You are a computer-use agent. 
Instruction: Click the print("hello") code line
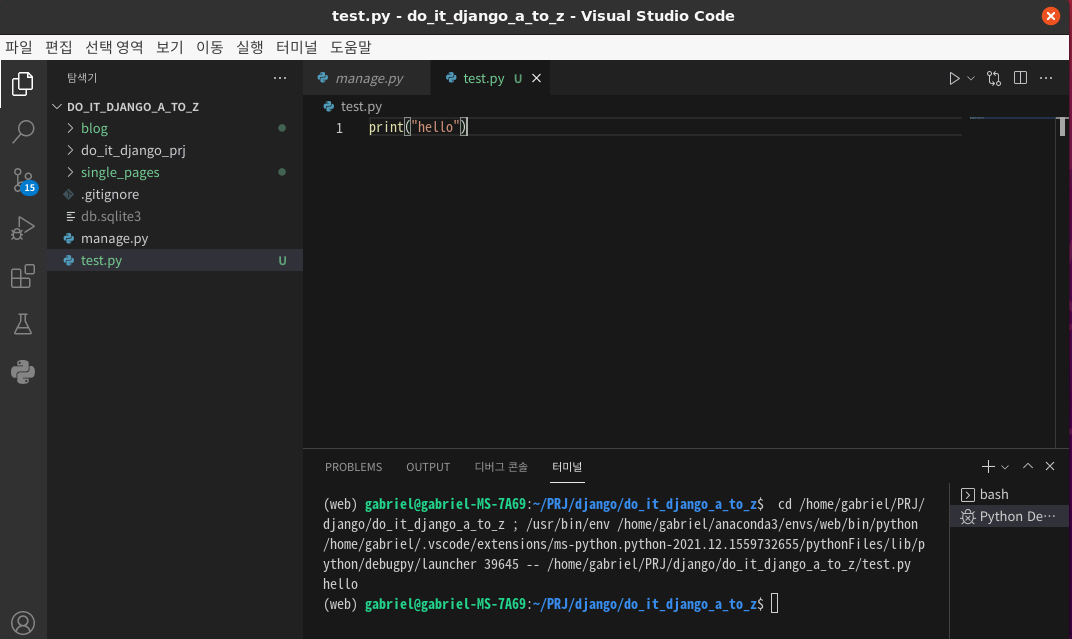418,127
